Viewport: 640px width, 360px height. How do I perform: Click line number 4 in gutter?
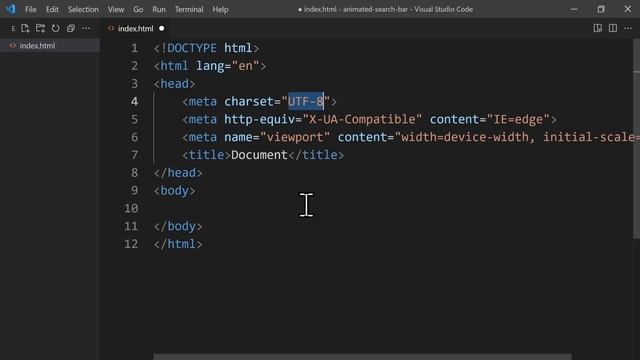[x=134, y=101]
